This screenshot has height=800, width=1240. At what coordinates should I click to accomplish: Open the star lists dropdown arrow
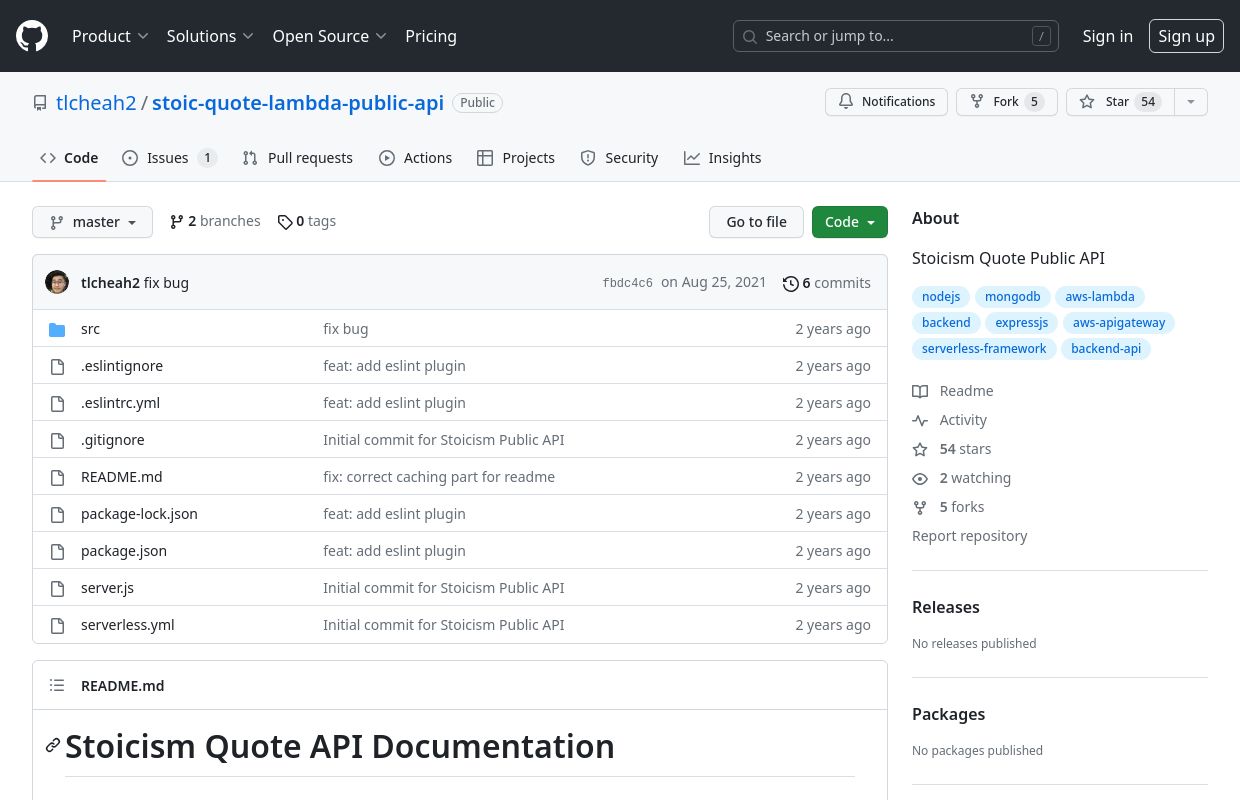click(x=1190, y=102)
